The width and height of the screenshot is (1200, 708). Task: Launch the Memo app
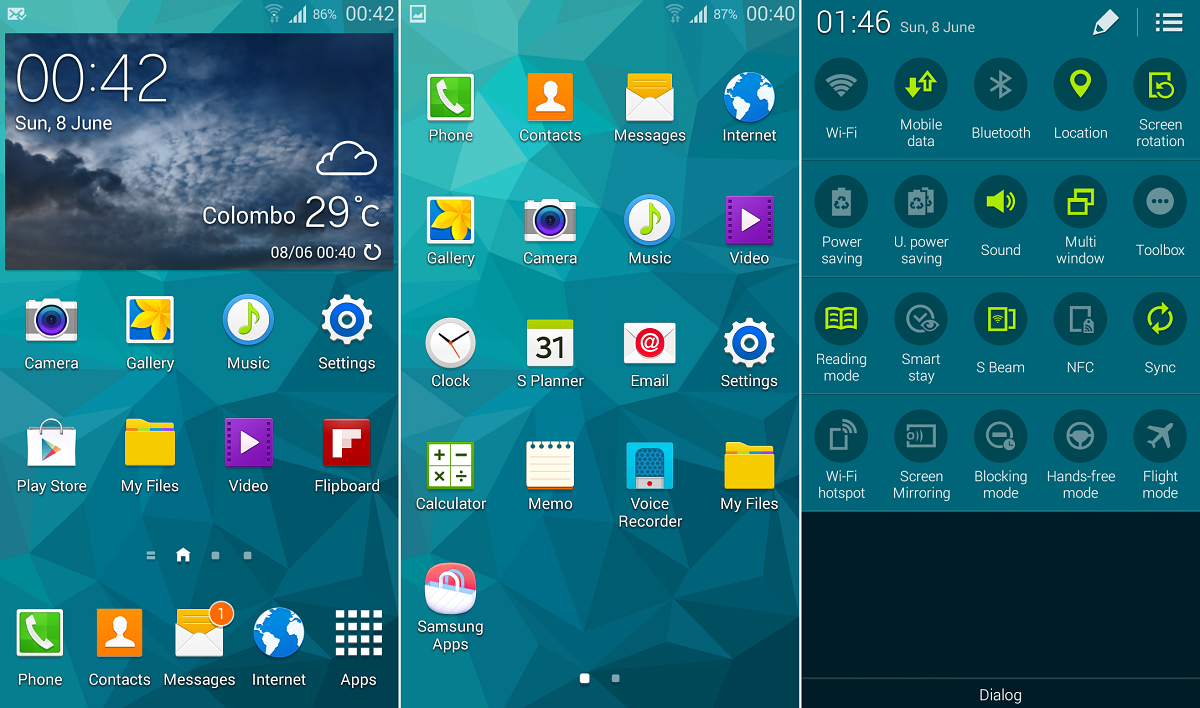550,465
